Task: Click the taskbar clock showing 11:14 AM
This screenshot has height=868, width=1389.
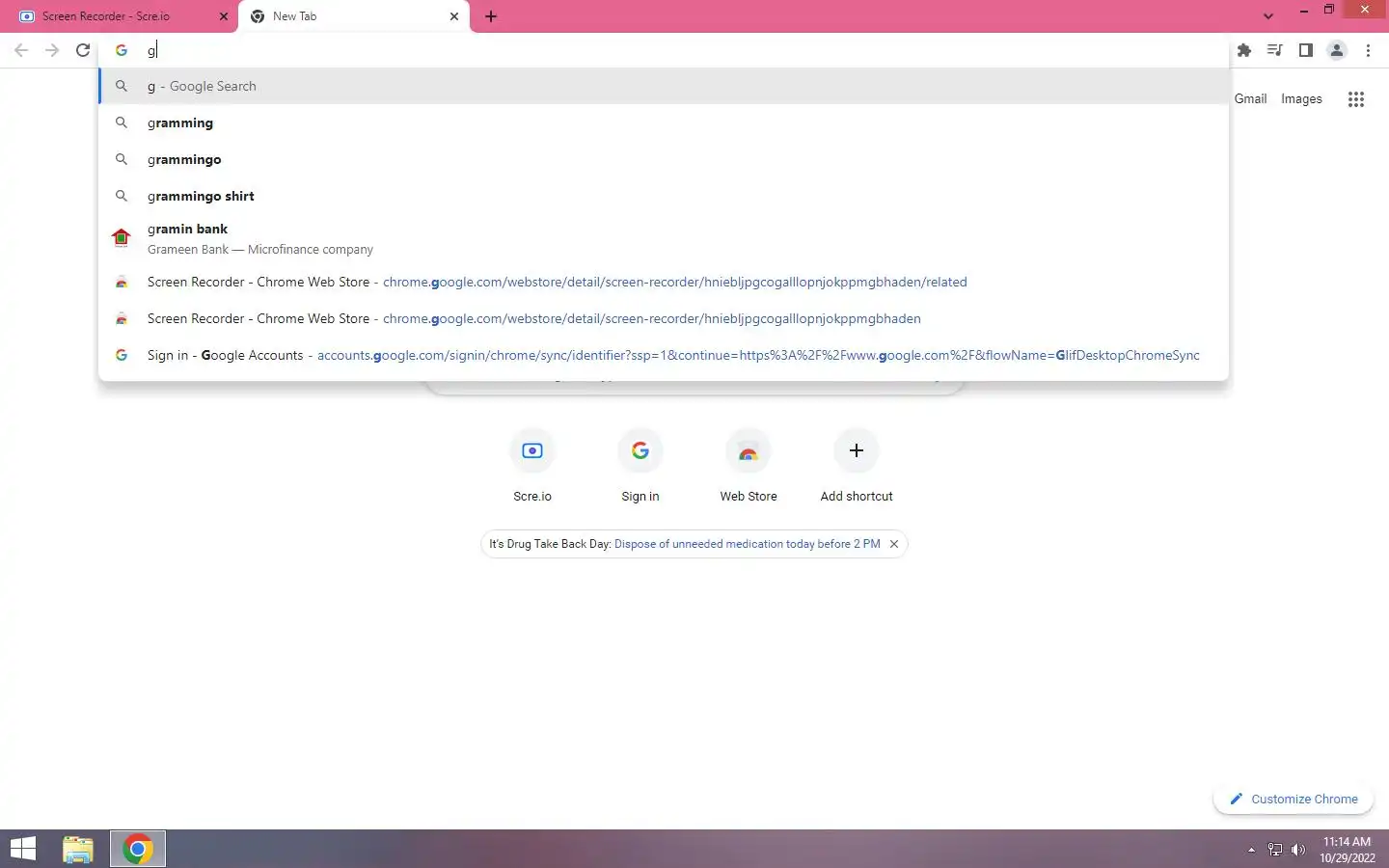Action: (1348, 850)
